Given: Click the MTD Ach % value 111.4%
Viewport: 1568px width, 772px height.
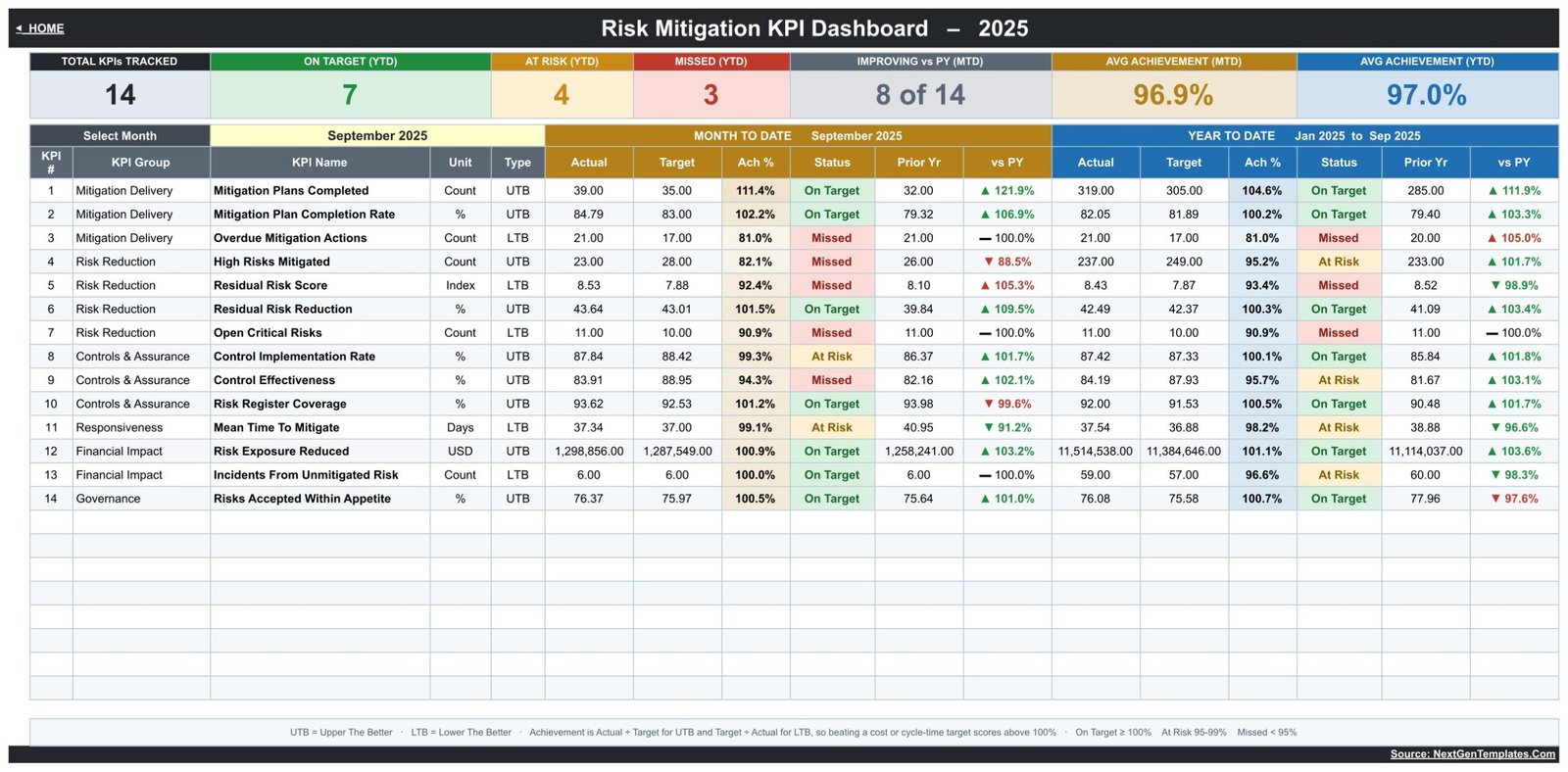Looking at the screenshot, I should pyautogui.click(x=756, y=191).
